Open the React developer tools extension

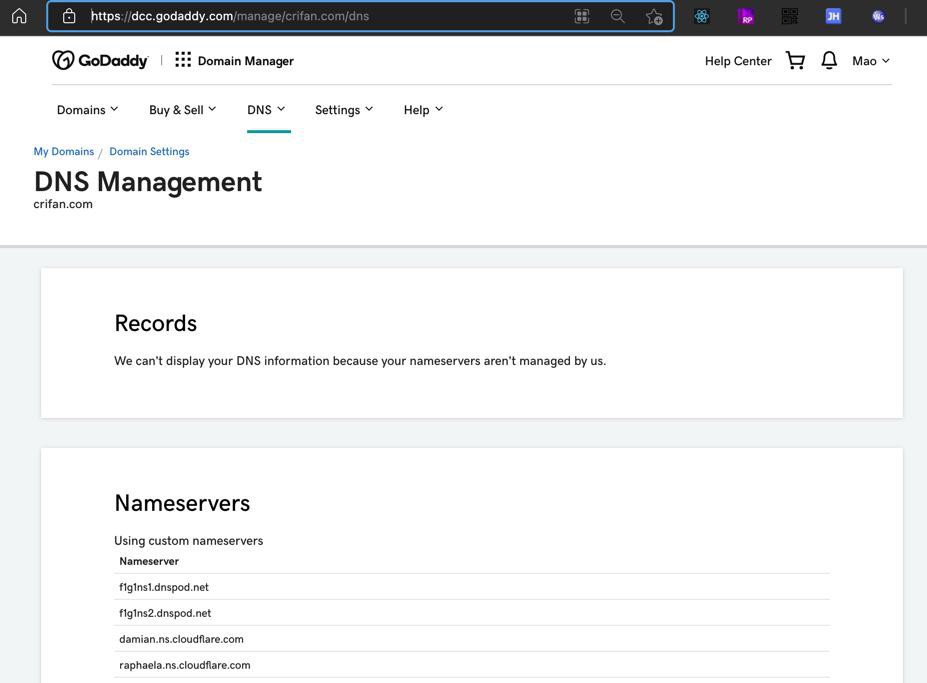click(702, 16)
